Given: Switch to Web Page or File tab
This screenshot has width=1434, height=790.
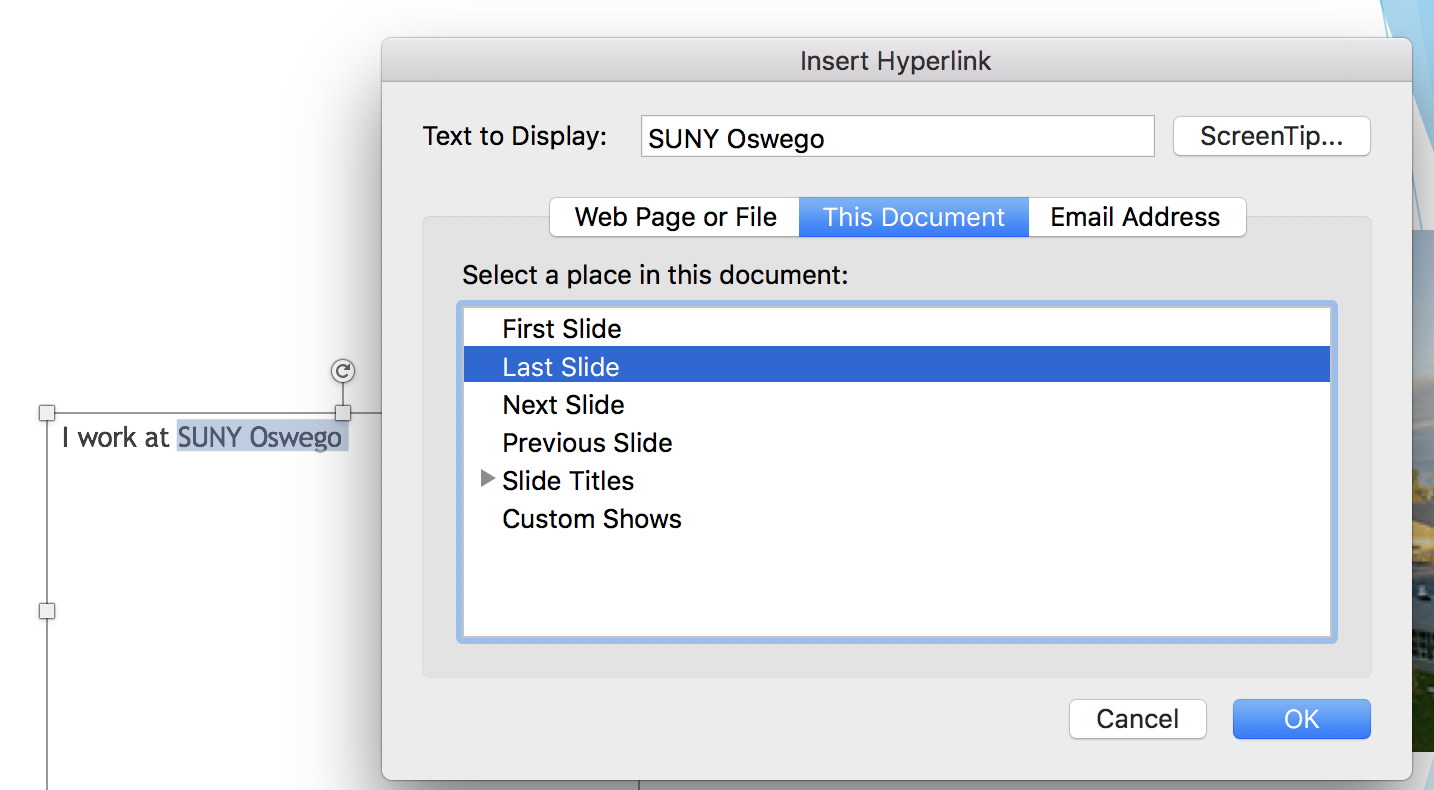Looking at the screenshot, I should pos(675,217).
